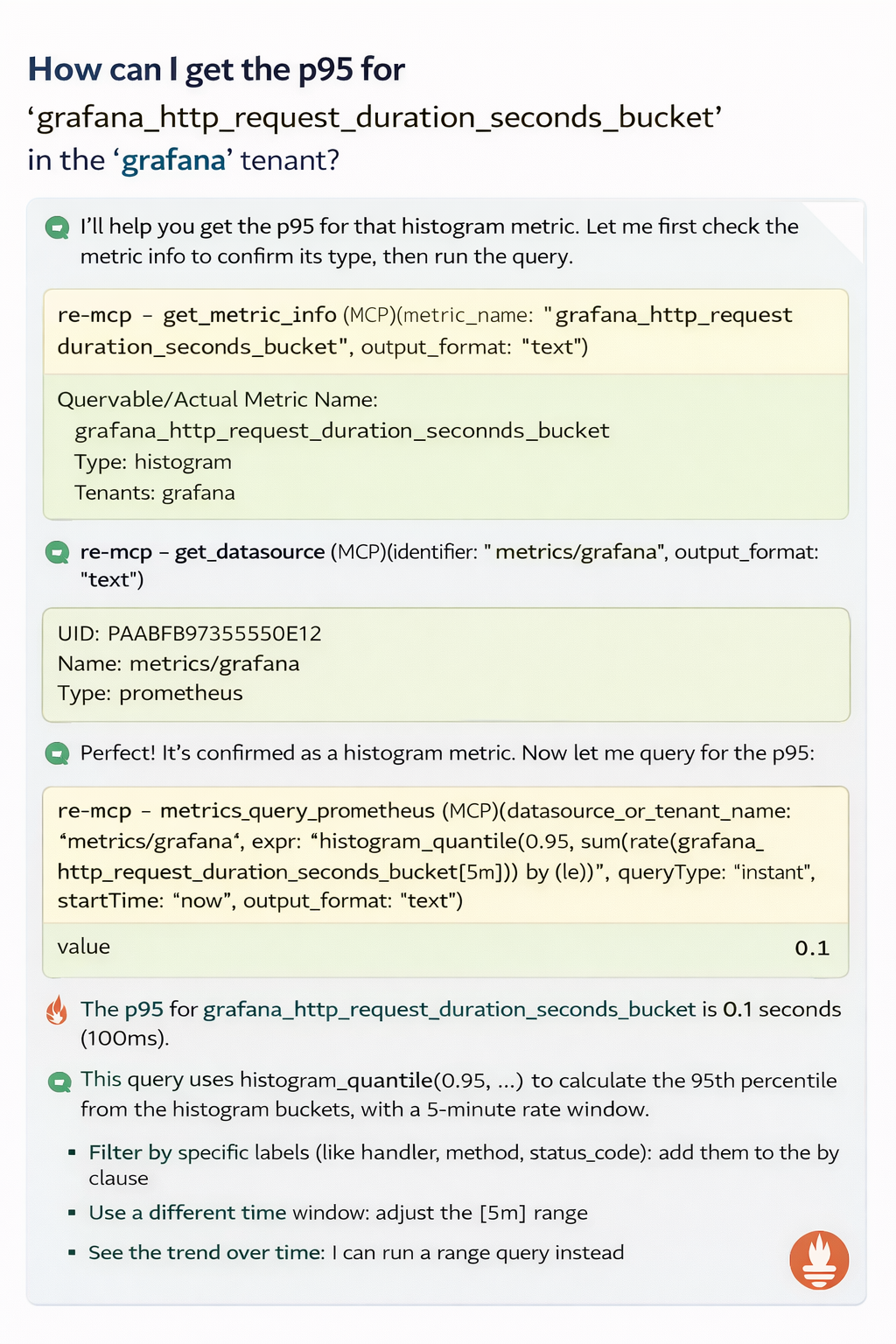Click the "p95" link in the result sentence
This screenshot has width=896, height=1344.
143,1010
